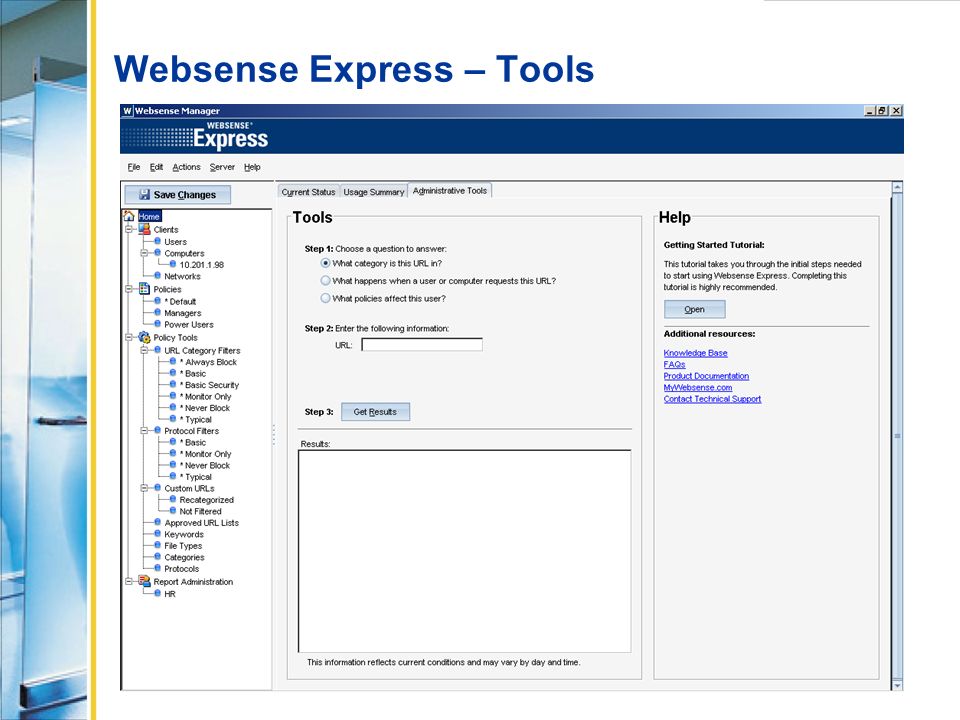Collapse the Computers tree node

point(144,253)
